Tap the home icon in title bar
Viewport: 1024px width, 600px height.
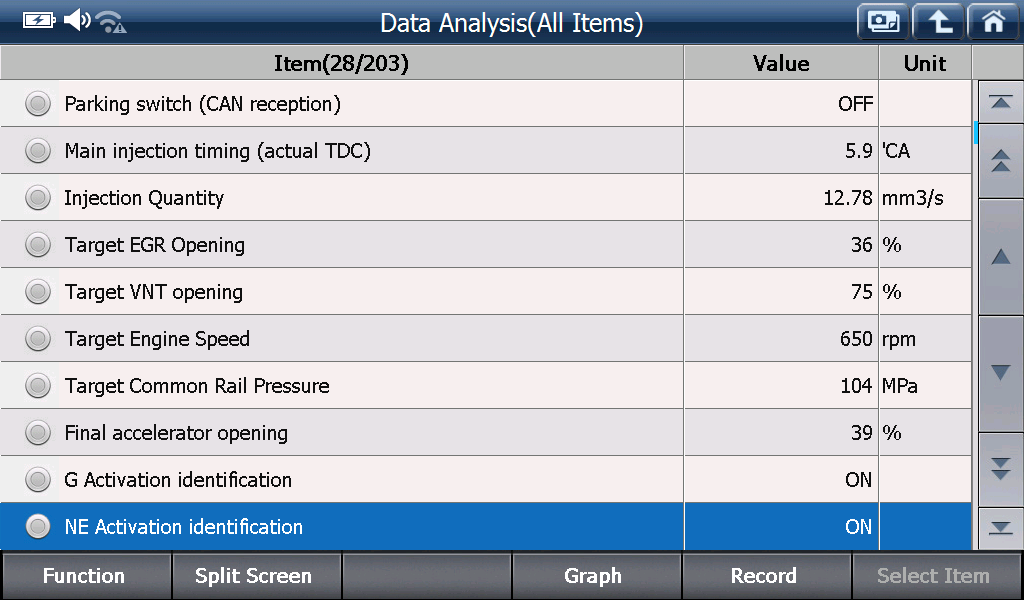tap(993, 22)
